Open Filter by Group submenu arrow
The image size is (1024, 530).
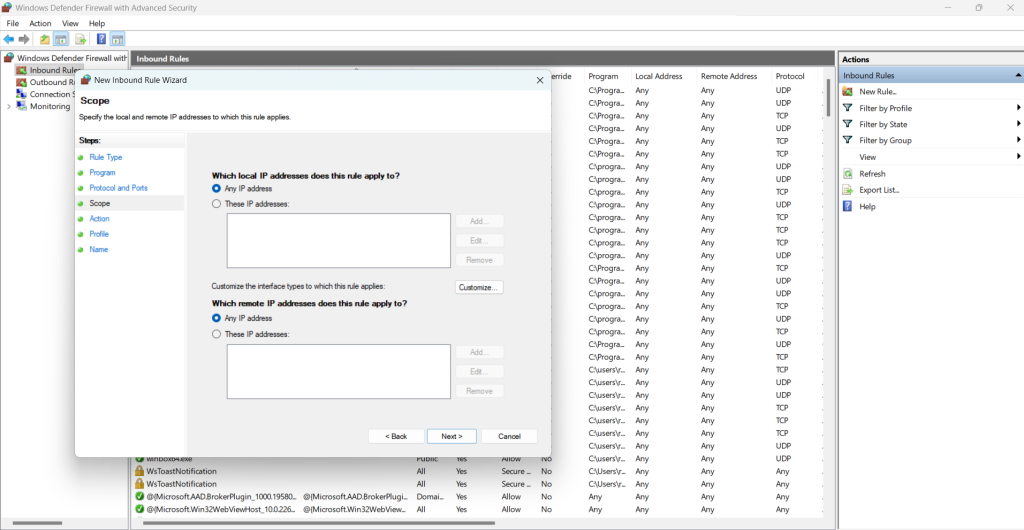click(1018, 140)
